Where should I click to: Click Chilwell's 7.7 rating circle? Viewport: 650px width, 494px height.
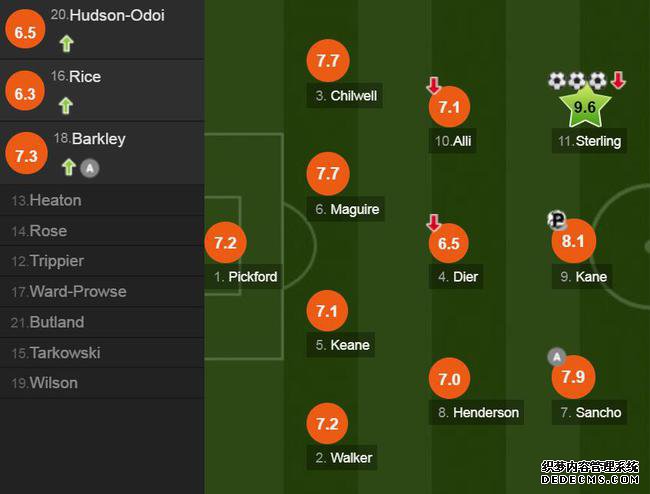tap(328, 61)
